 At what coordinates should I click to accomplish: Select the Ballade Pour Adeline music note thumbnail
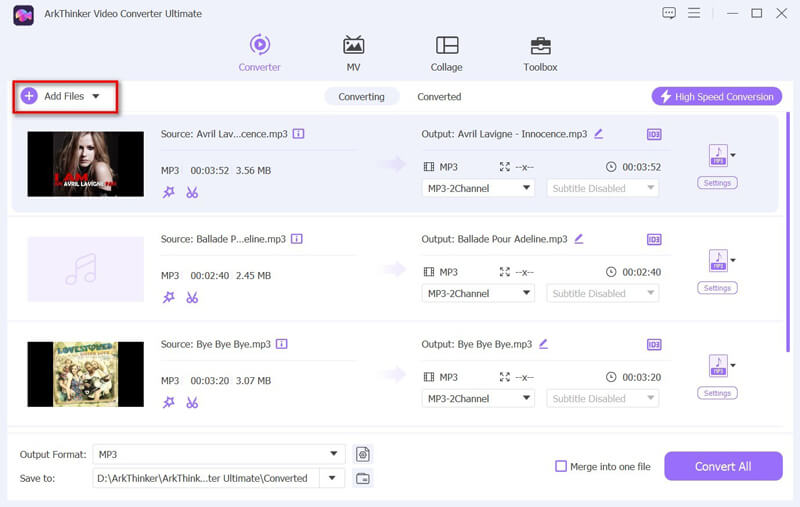point(86,269)
